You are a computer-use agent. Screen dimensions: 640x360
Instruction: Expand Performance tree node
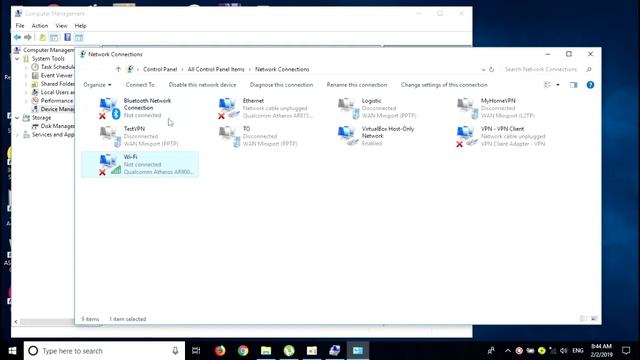click(26, 101)
